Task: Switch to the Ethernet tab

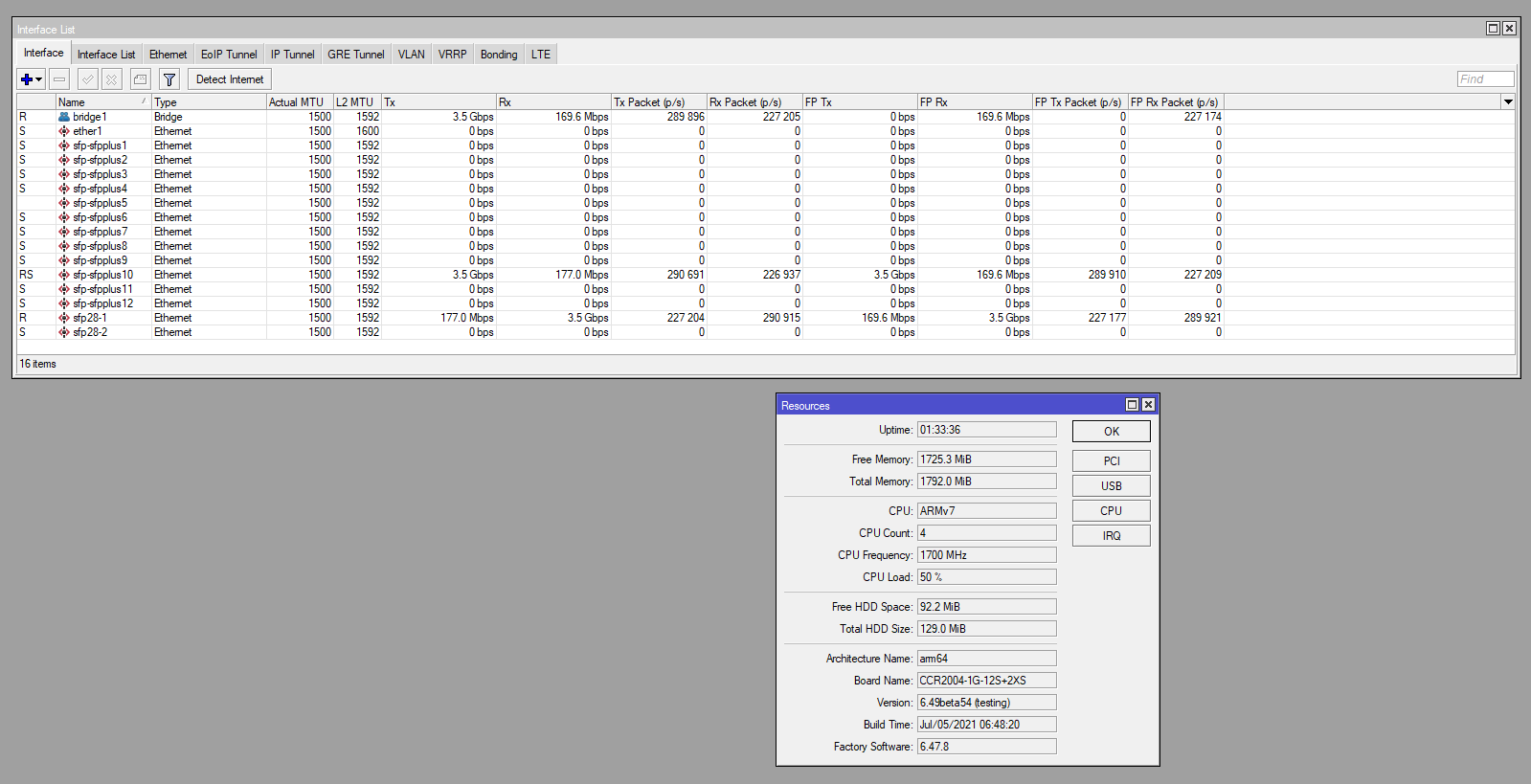Action: (x=169, y=55)
